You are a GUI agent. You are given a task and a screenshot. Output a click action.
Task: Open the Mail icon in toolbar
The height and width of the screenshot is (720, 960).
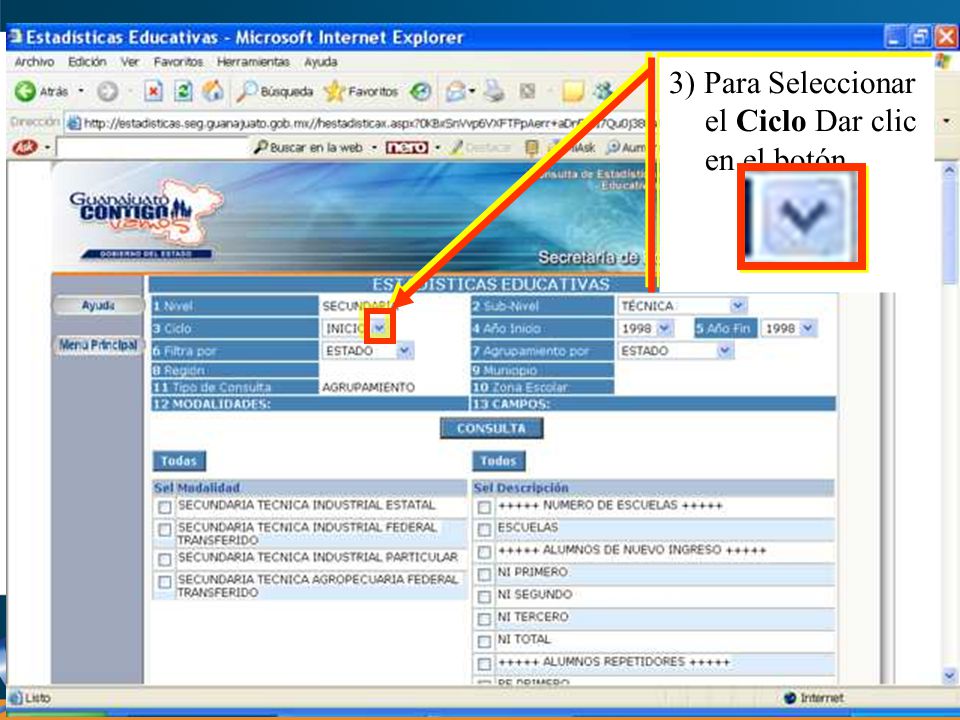pos(456,92)
